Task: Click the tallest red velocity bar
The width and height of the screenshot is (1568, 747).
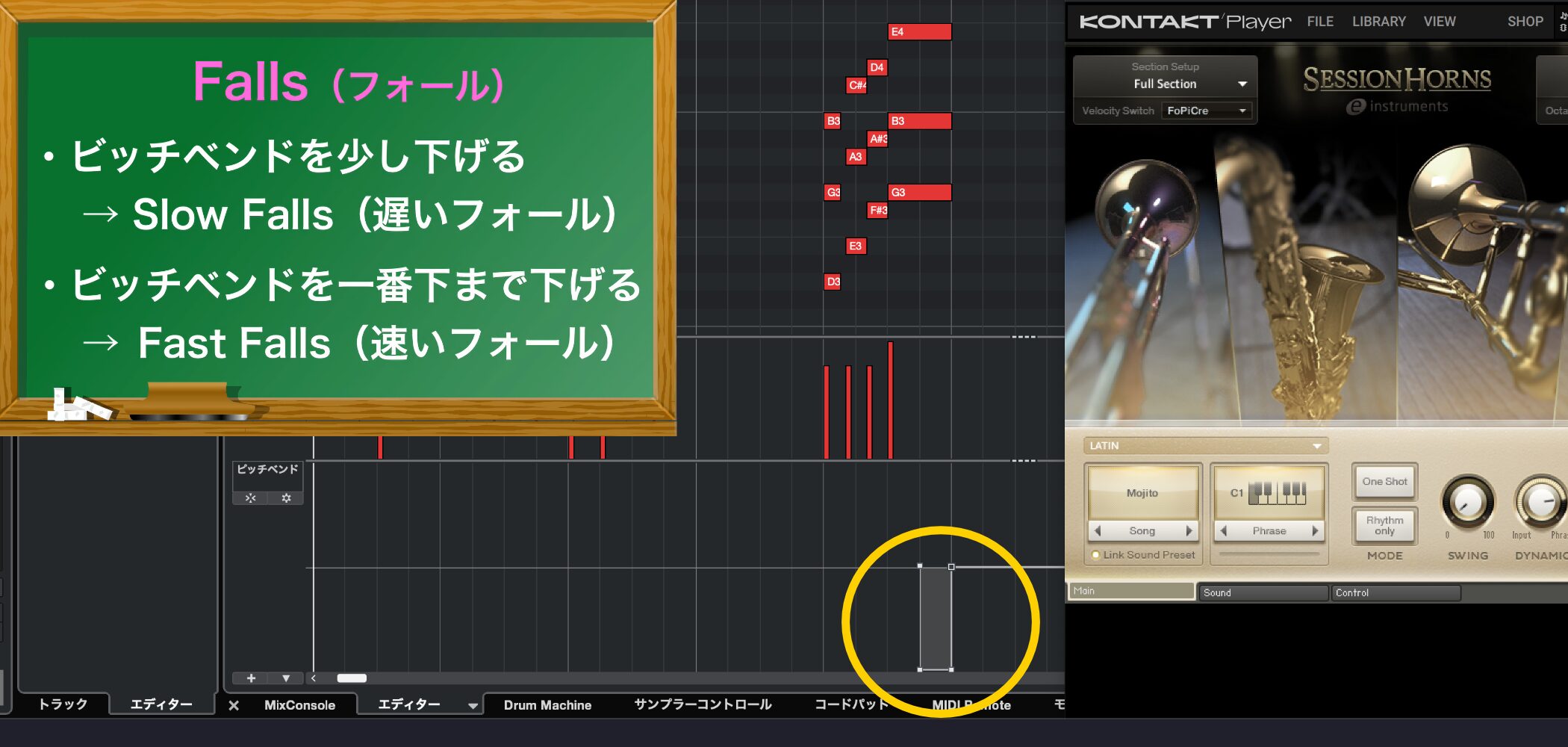Action: pyautogui.click(x=890, y=400)
